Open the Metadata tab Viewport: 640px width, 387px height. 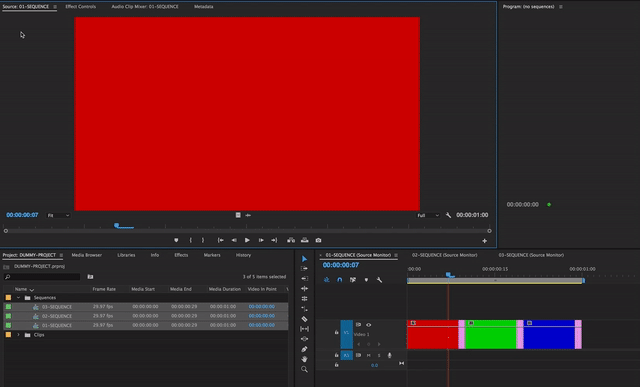coord(204,7)
